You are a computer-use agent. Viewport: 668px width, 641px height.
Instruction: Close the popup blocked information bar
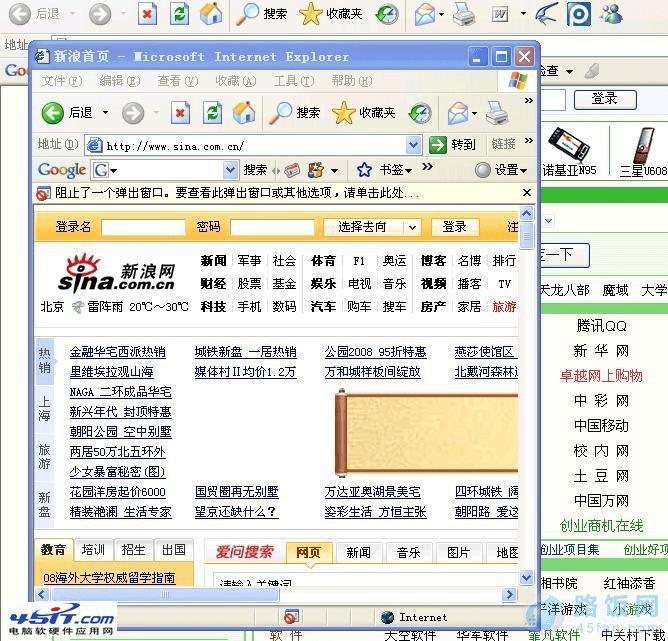(x=527, y=193)
